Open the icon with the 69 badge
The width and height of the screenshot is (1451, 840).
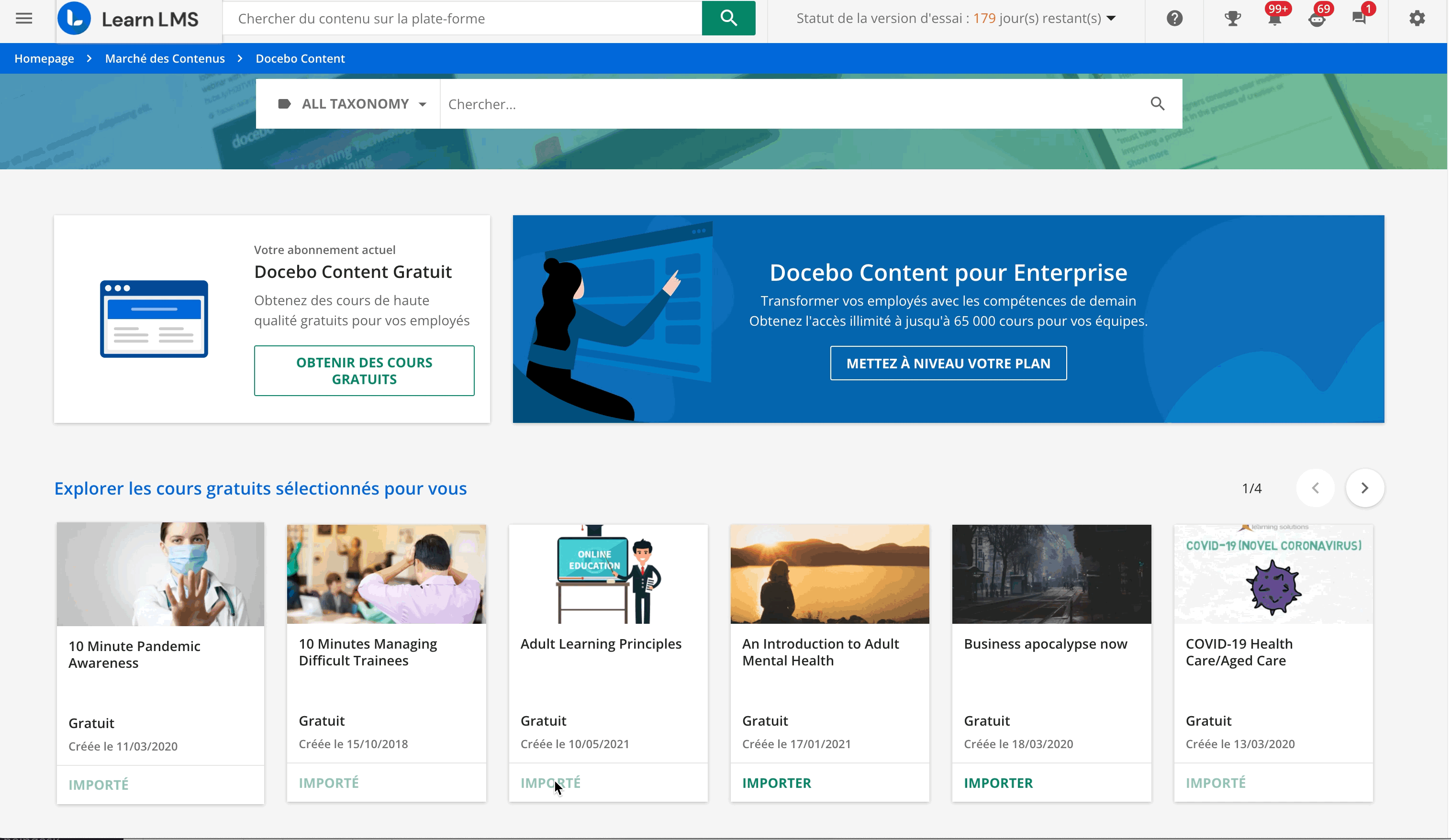(1317, 19)
